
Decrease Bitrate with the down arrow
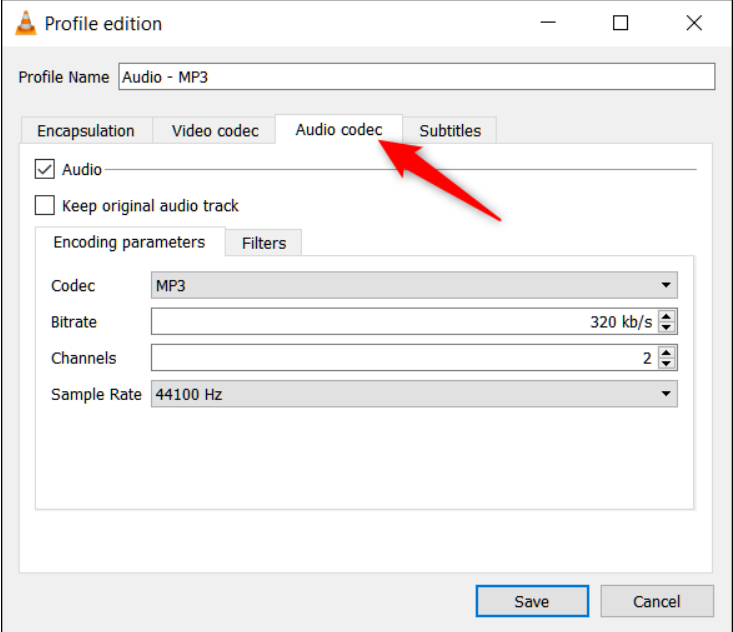pyautogui.click(x=668, y=328)
